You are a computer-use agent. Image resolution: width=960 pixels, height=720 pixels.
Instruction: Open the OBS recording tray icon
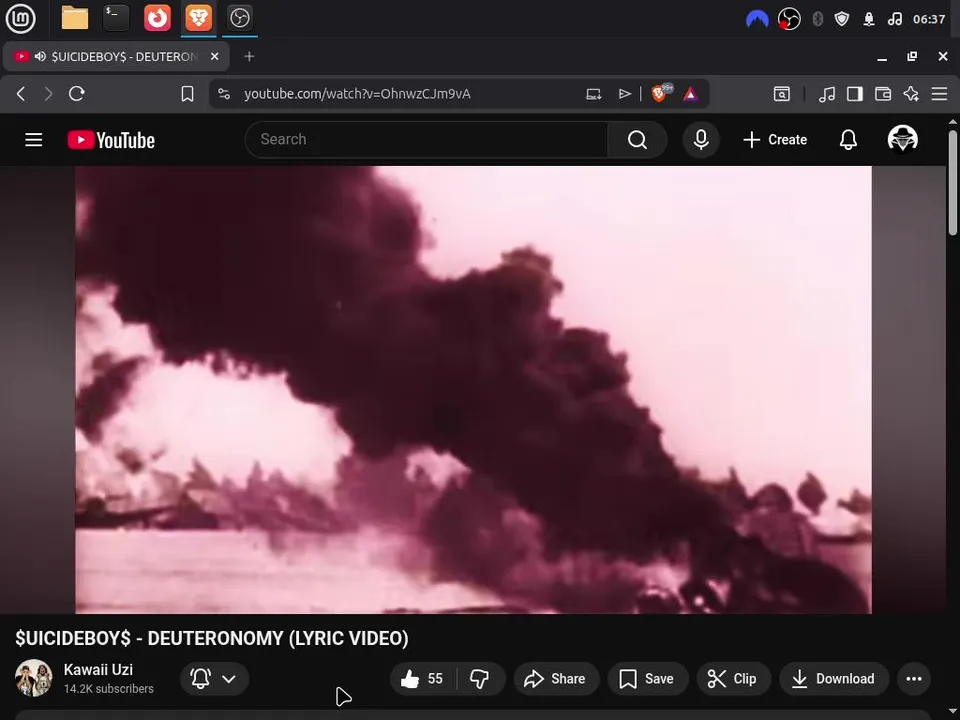(789, 20)
